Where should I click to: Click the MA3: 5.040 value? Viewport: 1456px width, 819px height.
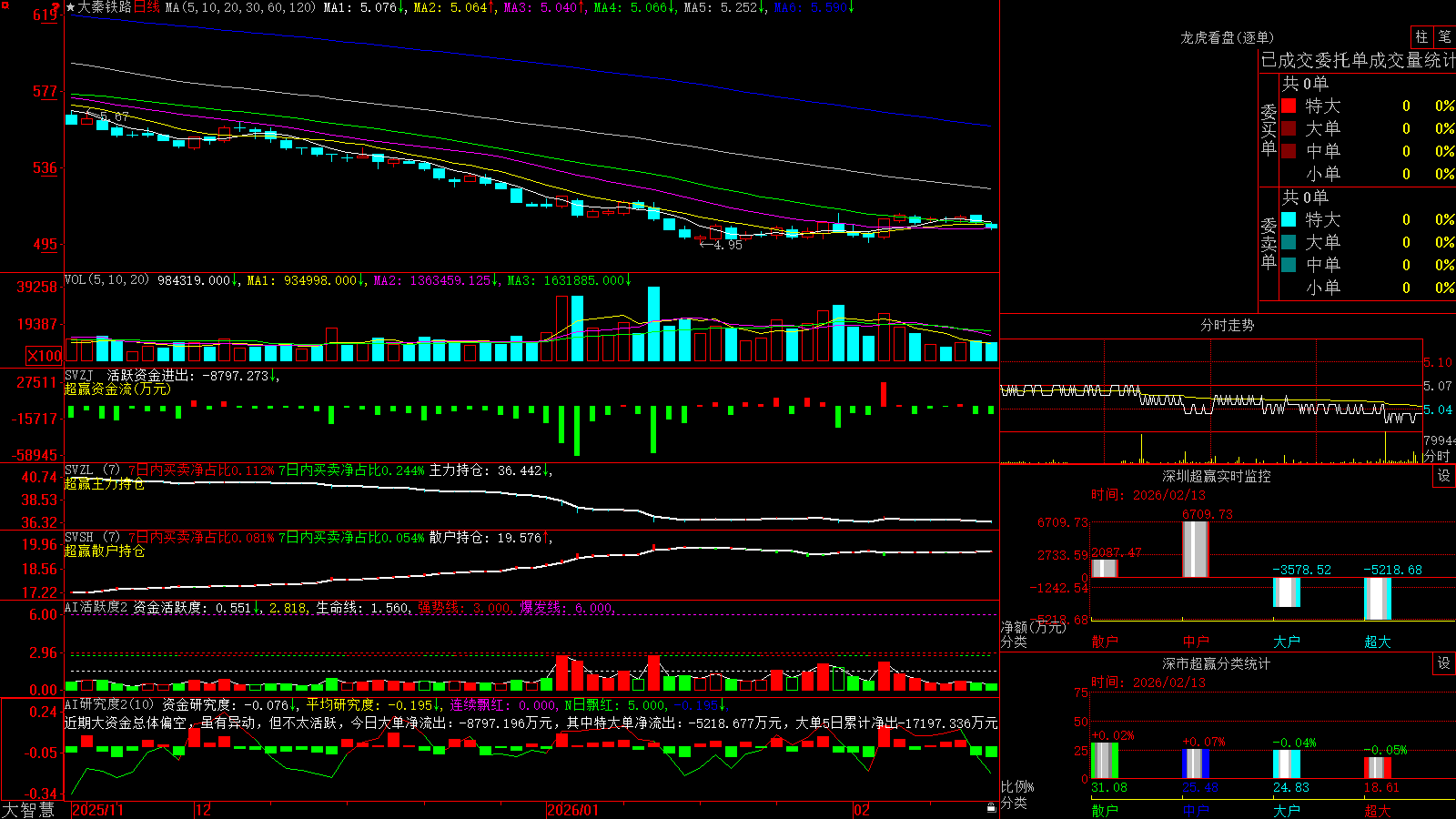coord(544,7)
